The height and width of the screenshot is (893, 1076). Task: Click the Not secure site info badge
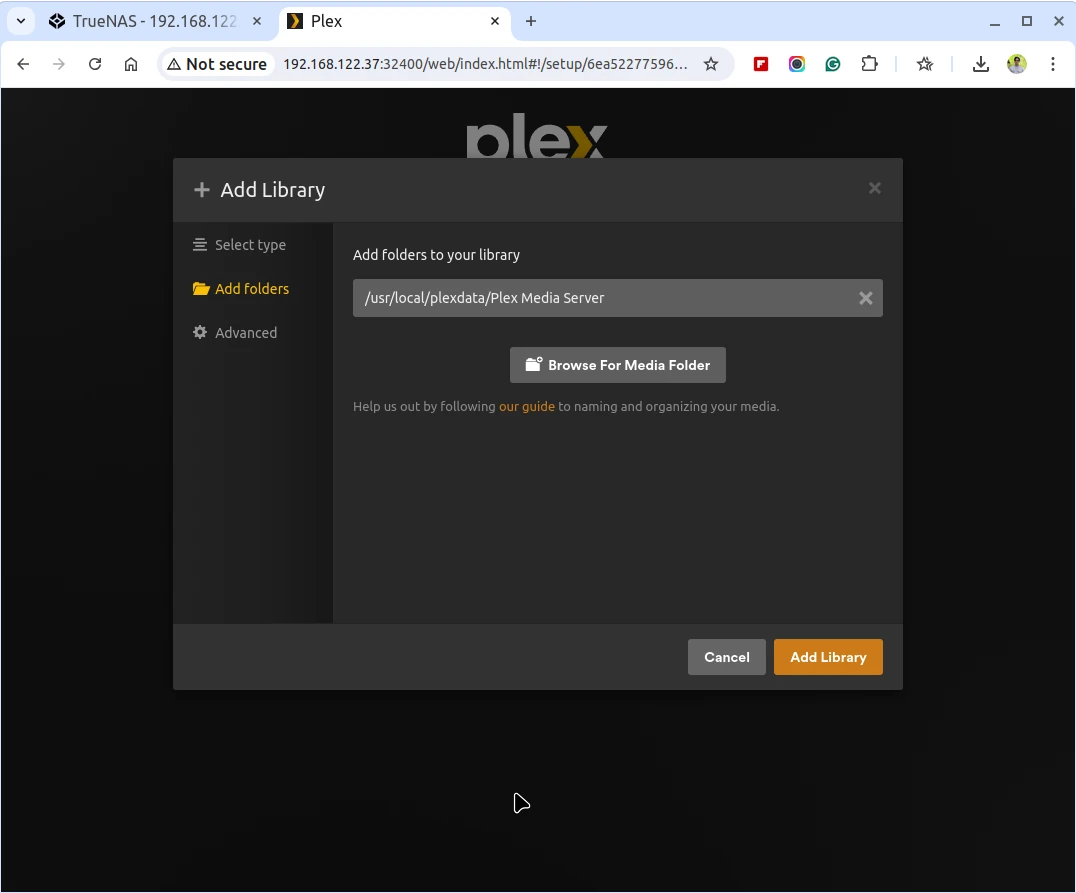217,64
